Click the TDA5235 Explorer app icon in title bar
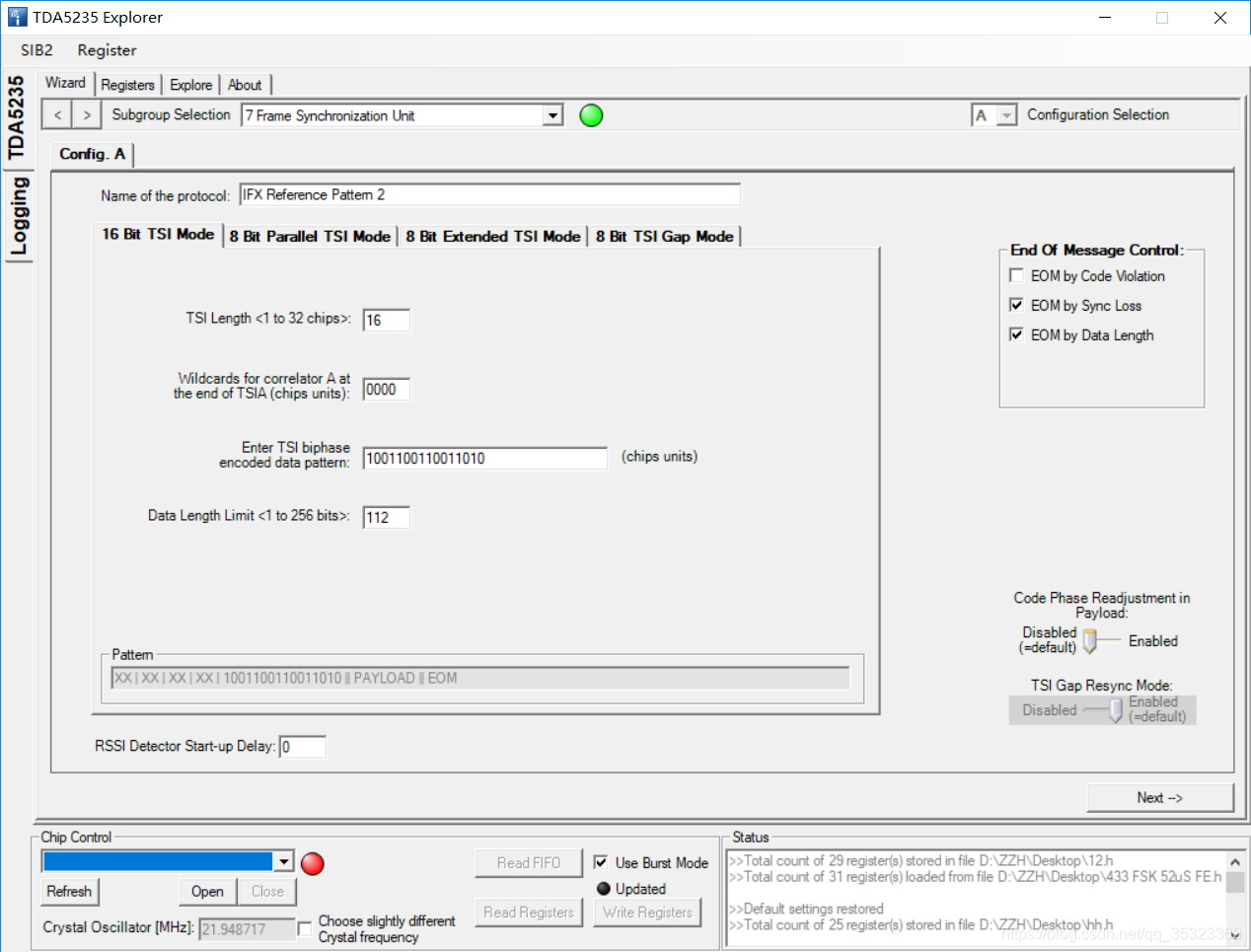The width and height of the screenshot is (1251, 952). coord(18,17)
